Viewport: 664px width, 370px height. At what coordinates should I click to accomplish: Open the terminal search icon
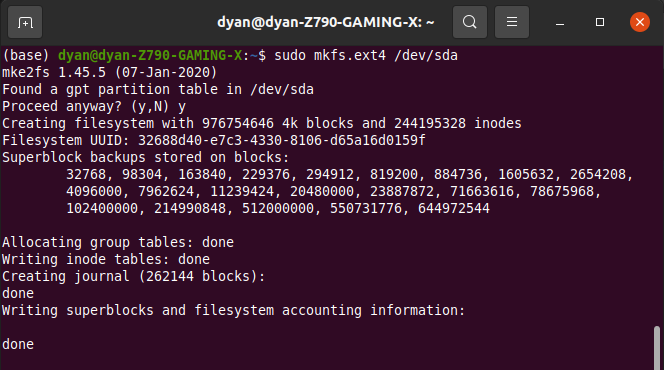click(470, 22)
